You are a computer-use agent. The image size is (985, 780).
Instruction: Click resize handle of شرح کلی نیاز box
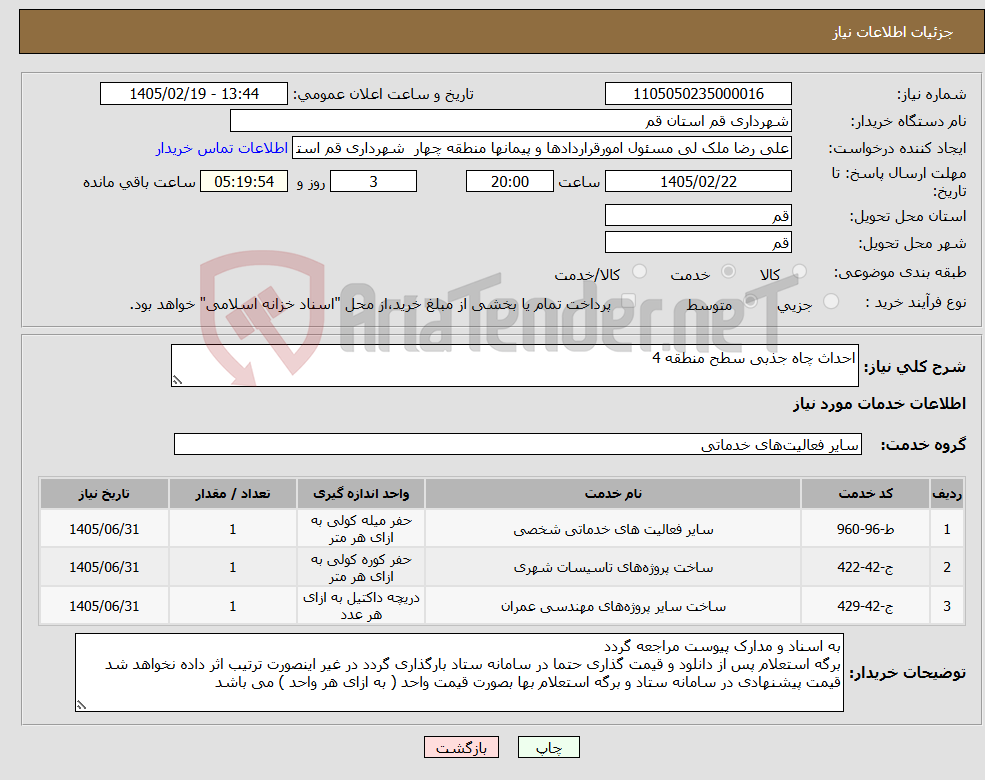177,380
